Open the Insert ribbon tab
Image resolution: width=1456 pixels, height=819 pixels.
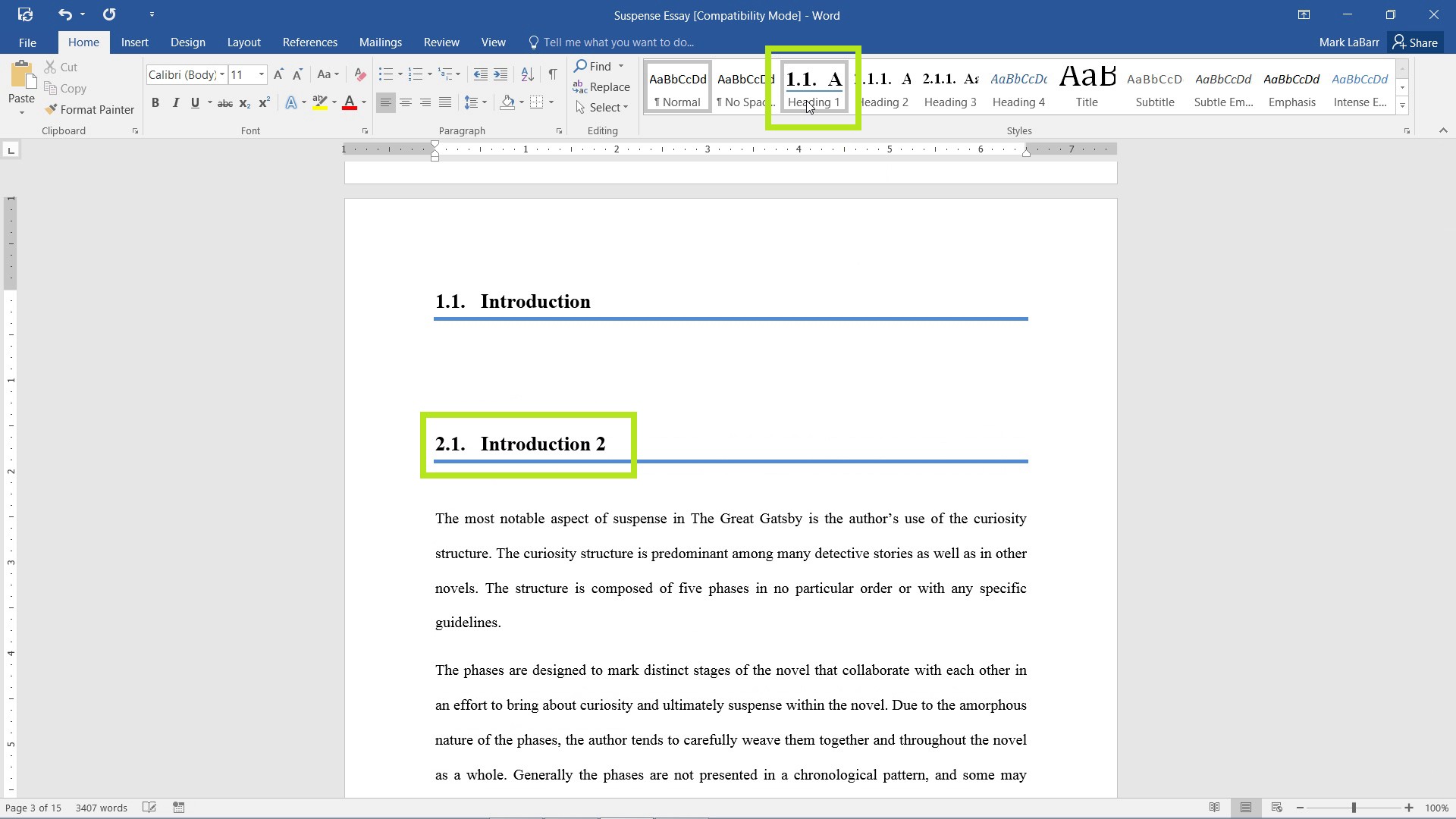click(x=134, y=42)
